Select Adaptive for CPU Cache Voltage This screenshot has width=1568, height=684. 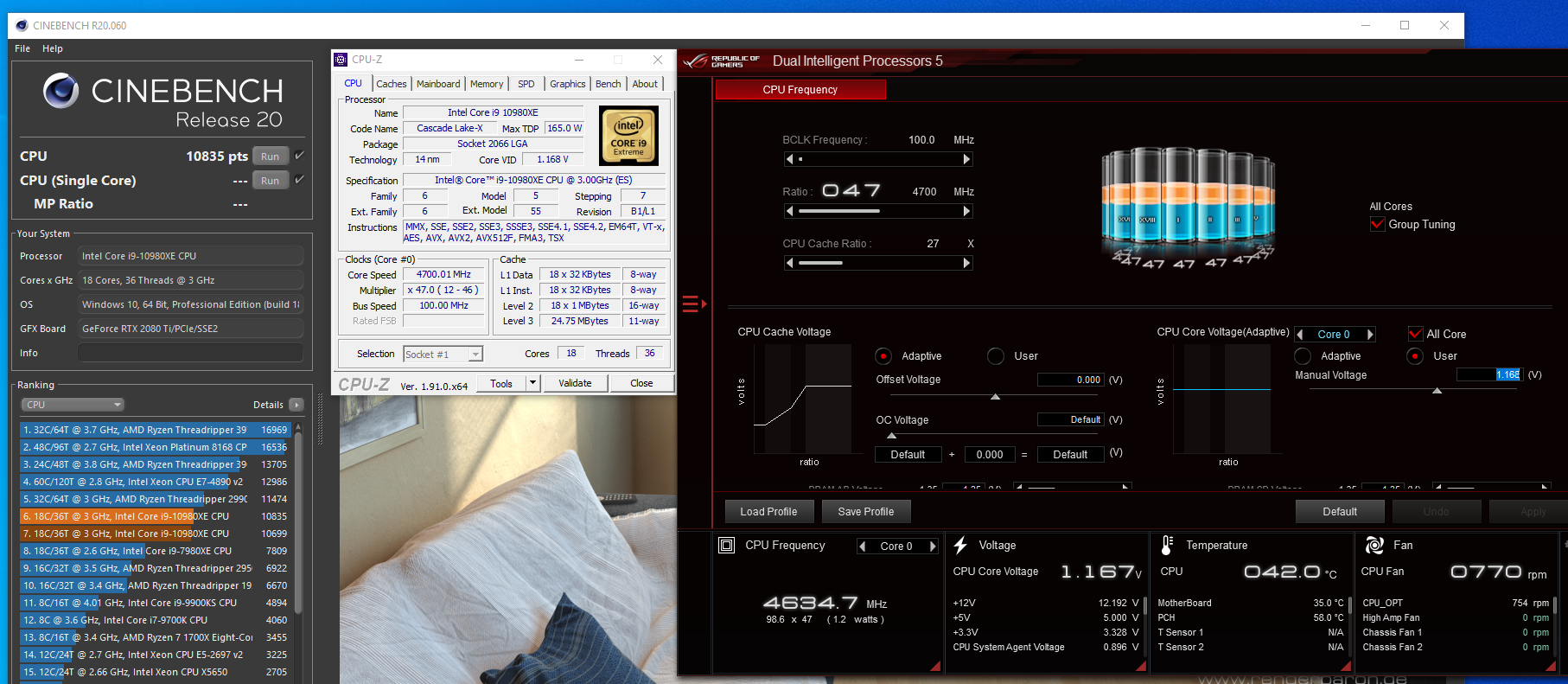(883, 356)
